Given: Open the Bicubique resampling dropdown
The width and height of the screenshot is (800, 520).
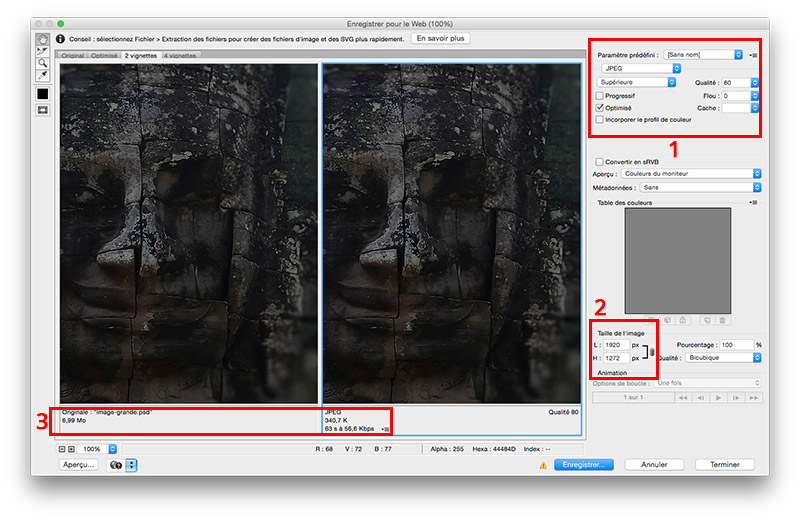Looking at the screenshot, I should point(723,358).
